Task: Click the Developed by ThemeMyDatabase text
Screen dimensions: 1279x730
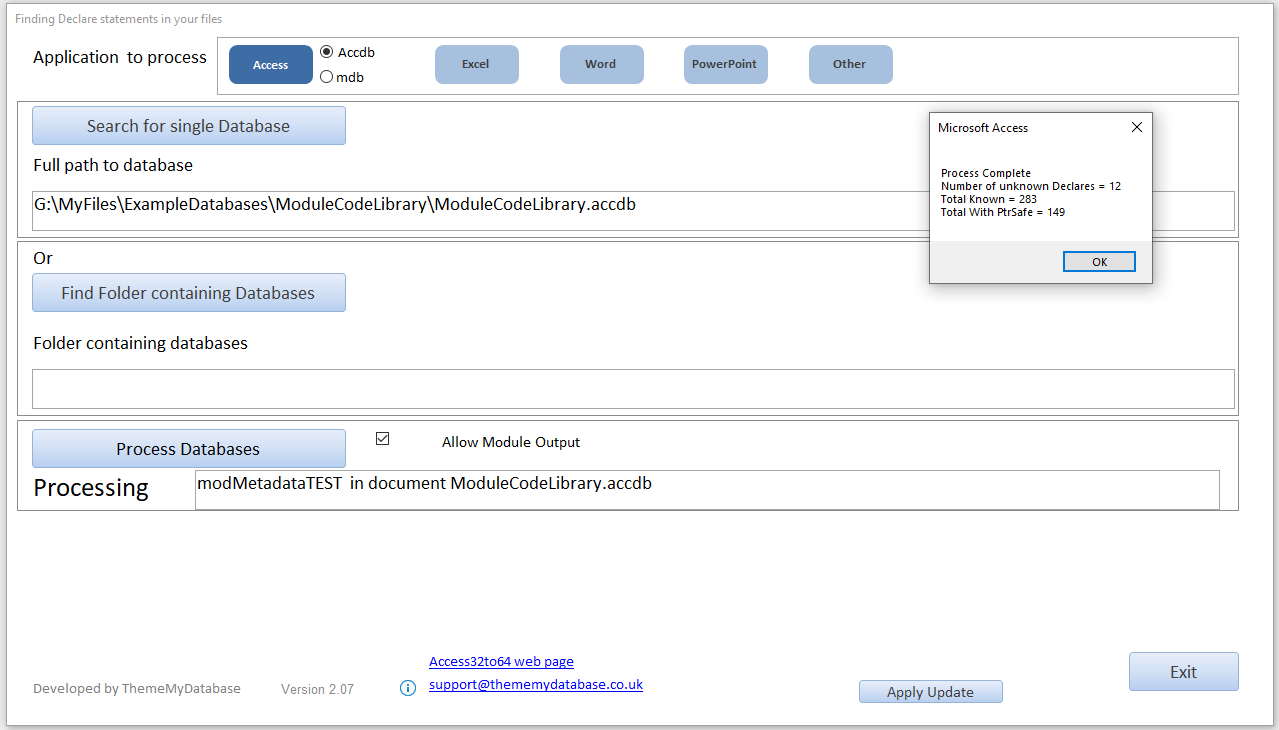Action: [137, 689]
